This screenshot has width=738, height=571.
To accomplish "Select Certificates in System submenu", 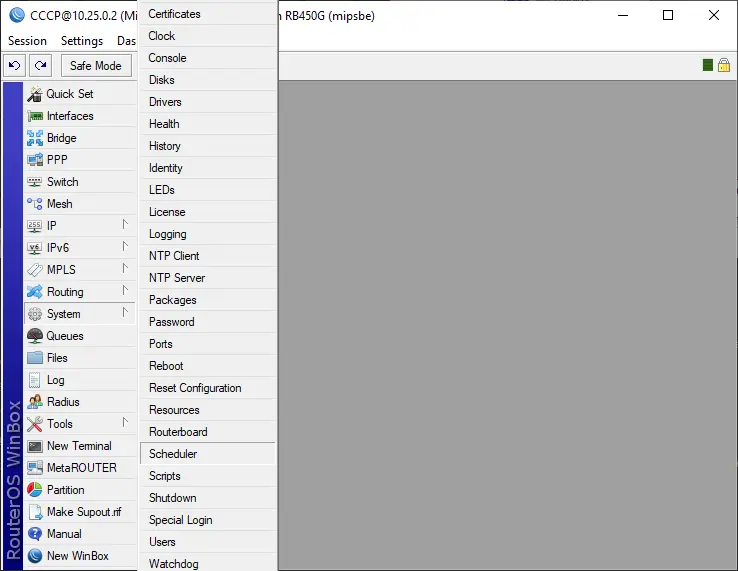I will click(x=208, y=14).
